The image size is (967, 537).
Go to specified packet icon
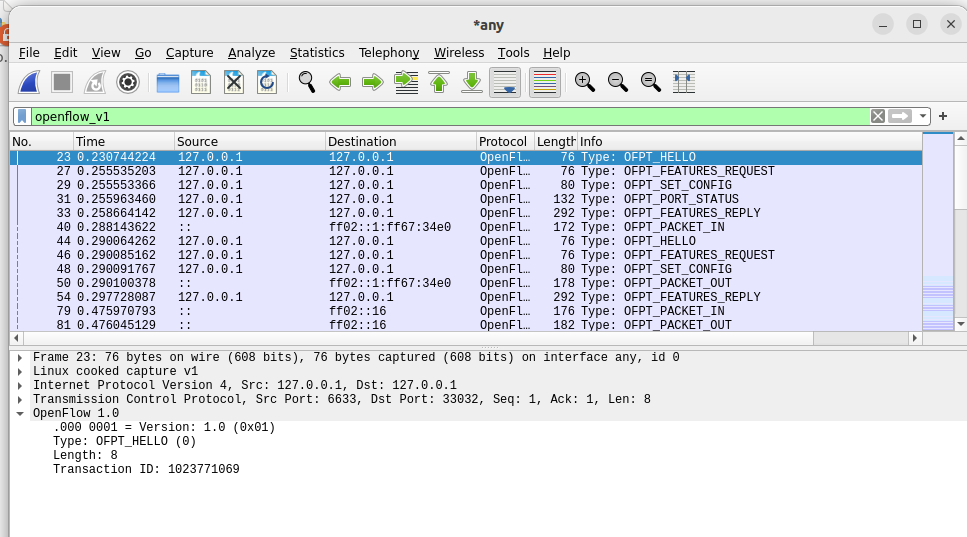406,82
